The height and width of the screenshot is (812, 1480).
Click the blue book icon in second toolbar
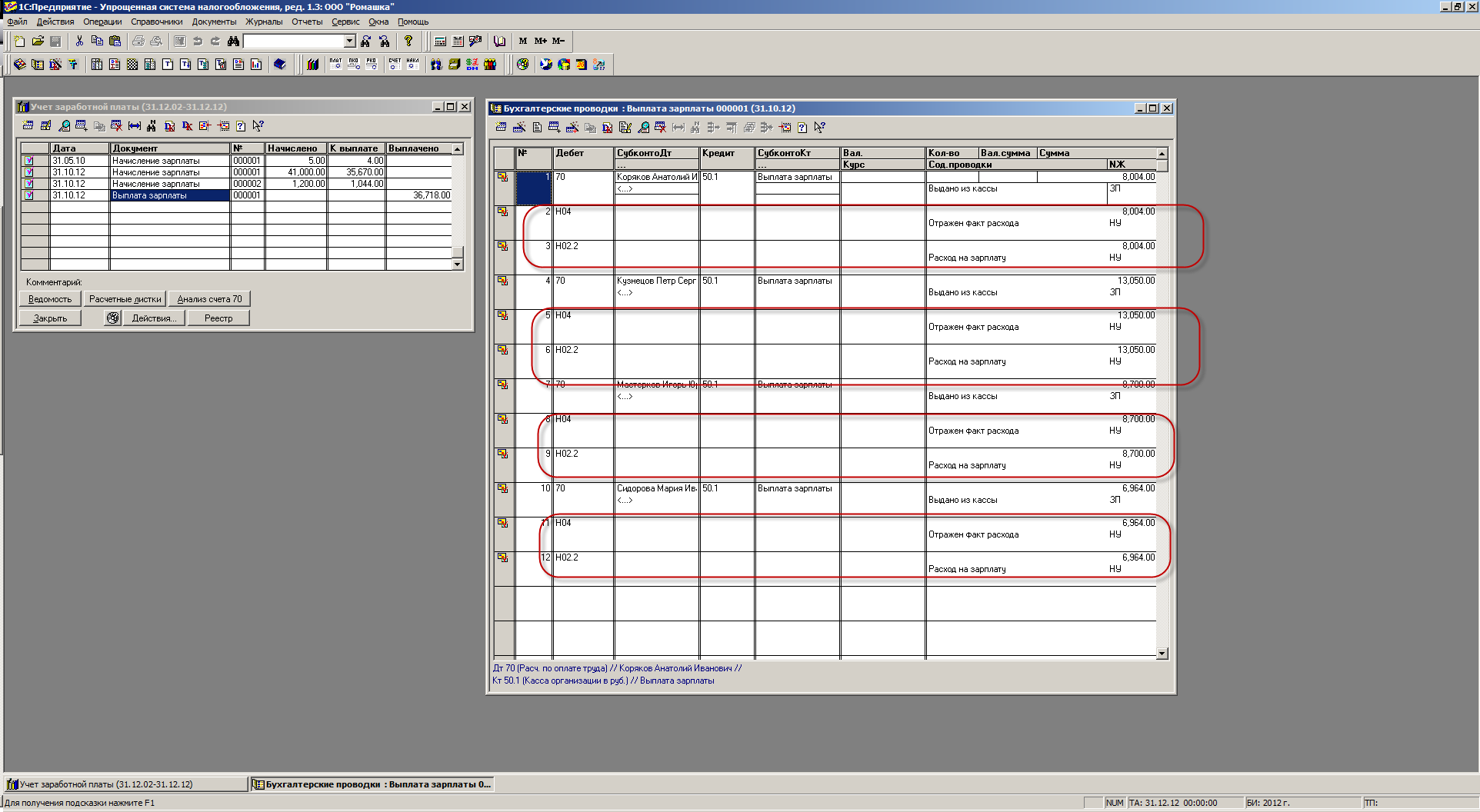(x=280, y=64)
